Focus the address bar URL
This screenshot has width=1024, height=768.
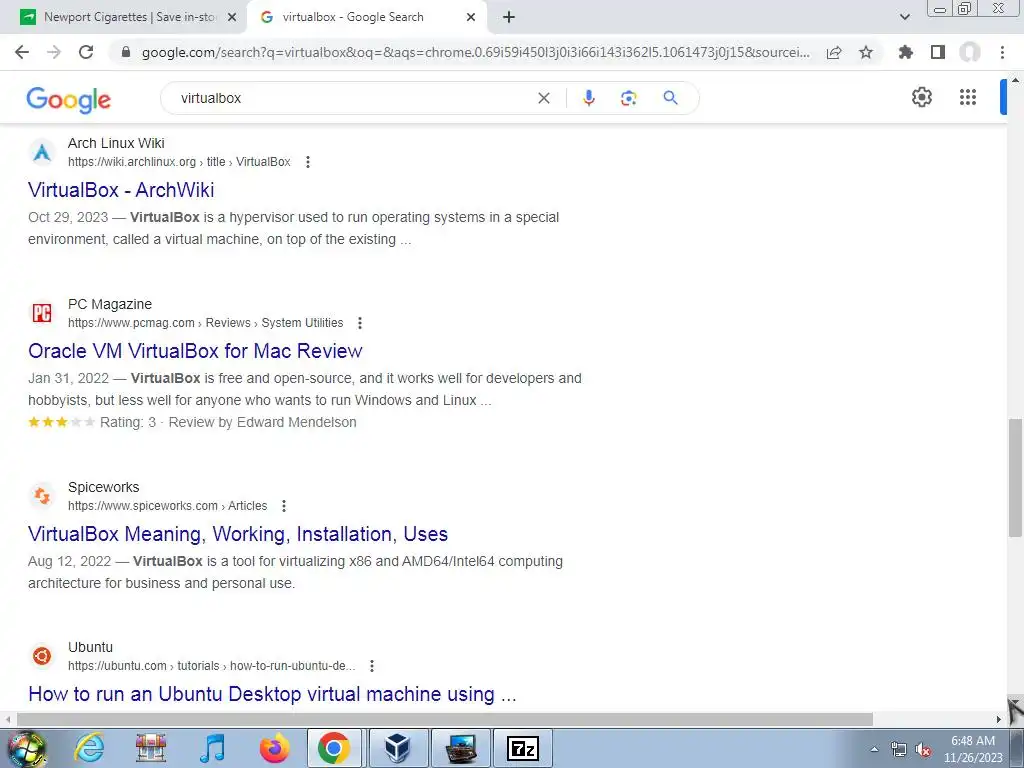[x=475, y=52]
